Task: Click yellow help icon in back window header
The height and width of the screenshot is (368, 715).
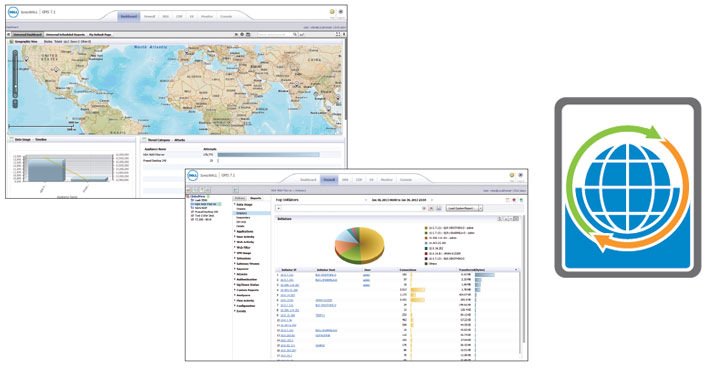Action: 332,12
